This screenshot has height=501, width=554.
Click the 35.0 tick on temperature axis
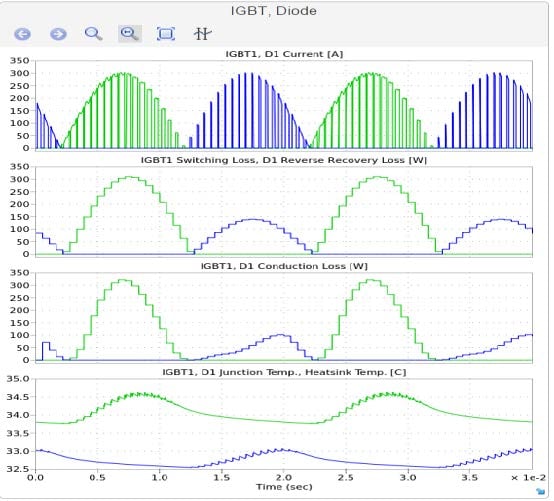click(18, 379)
